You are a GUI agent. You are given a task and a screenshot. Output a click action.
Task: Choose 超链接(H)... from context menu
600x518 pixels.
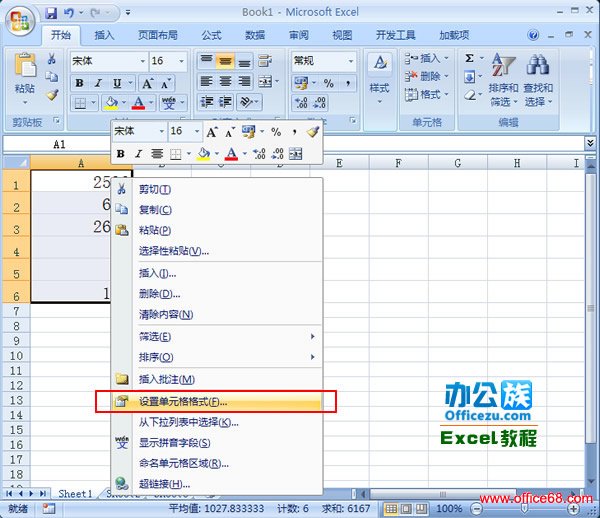(216, 484)
